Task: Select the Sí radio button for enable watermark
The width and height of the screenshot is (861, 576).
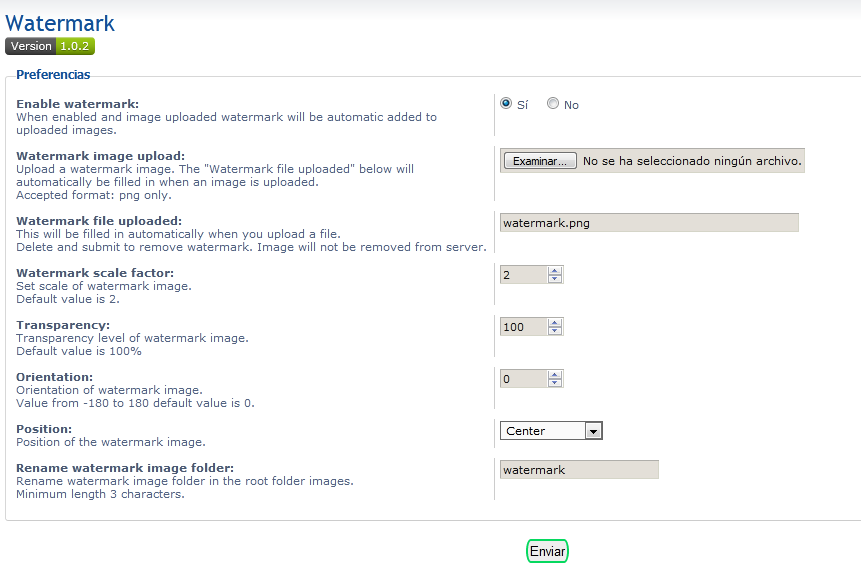Action: 506,103
